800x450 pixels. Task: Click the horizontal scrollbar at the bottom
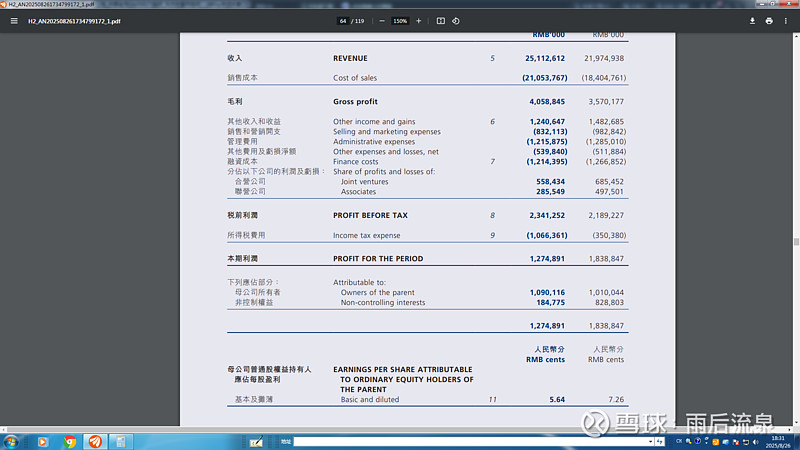(x=400, y=428)
